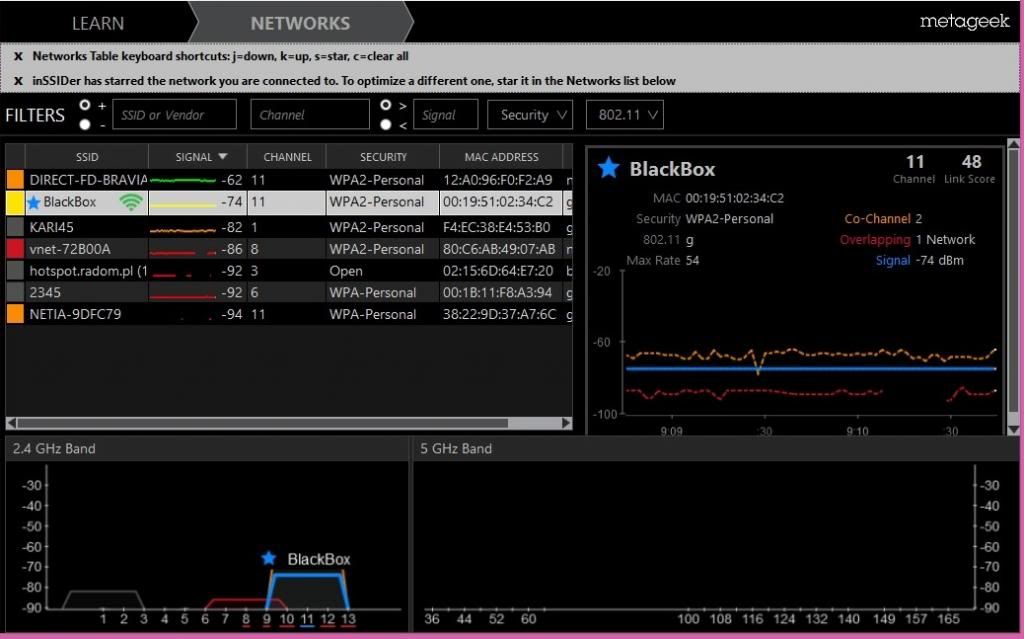Open the metageek logo link

pyautogui.click(x=964, y=22)
